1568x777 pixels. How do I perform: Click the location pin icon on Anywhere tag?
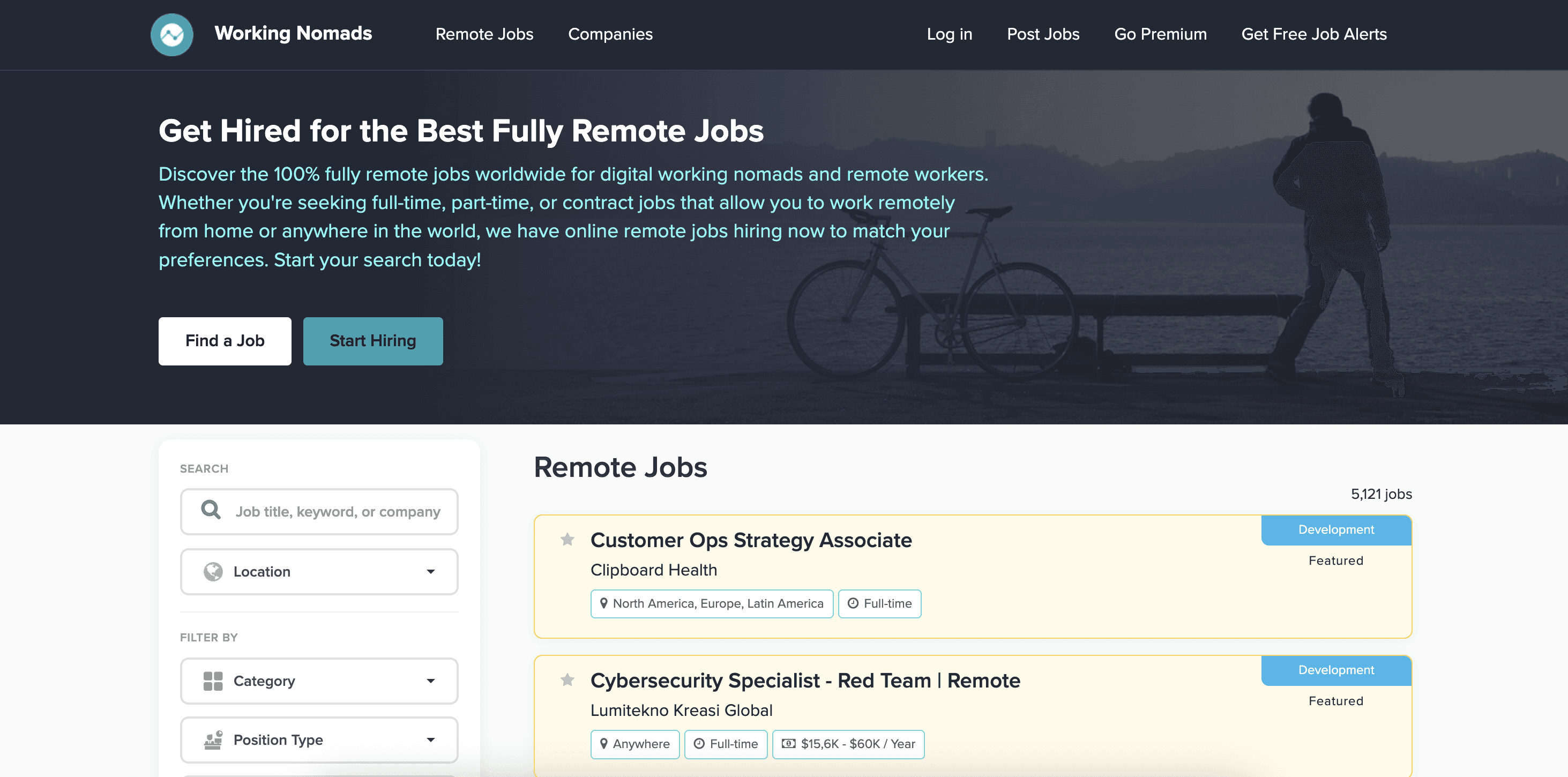(604, 744)
